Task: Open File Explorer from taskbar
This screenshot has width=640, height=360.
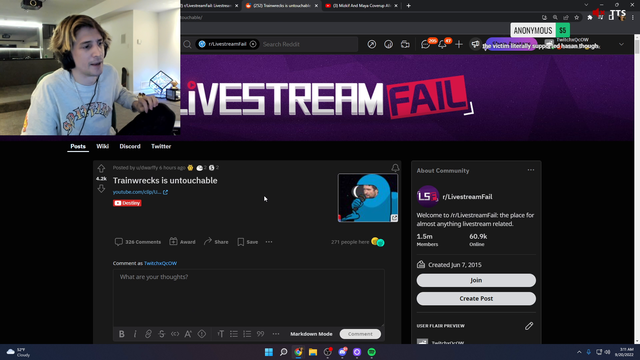Action: (x=313, y=352)
